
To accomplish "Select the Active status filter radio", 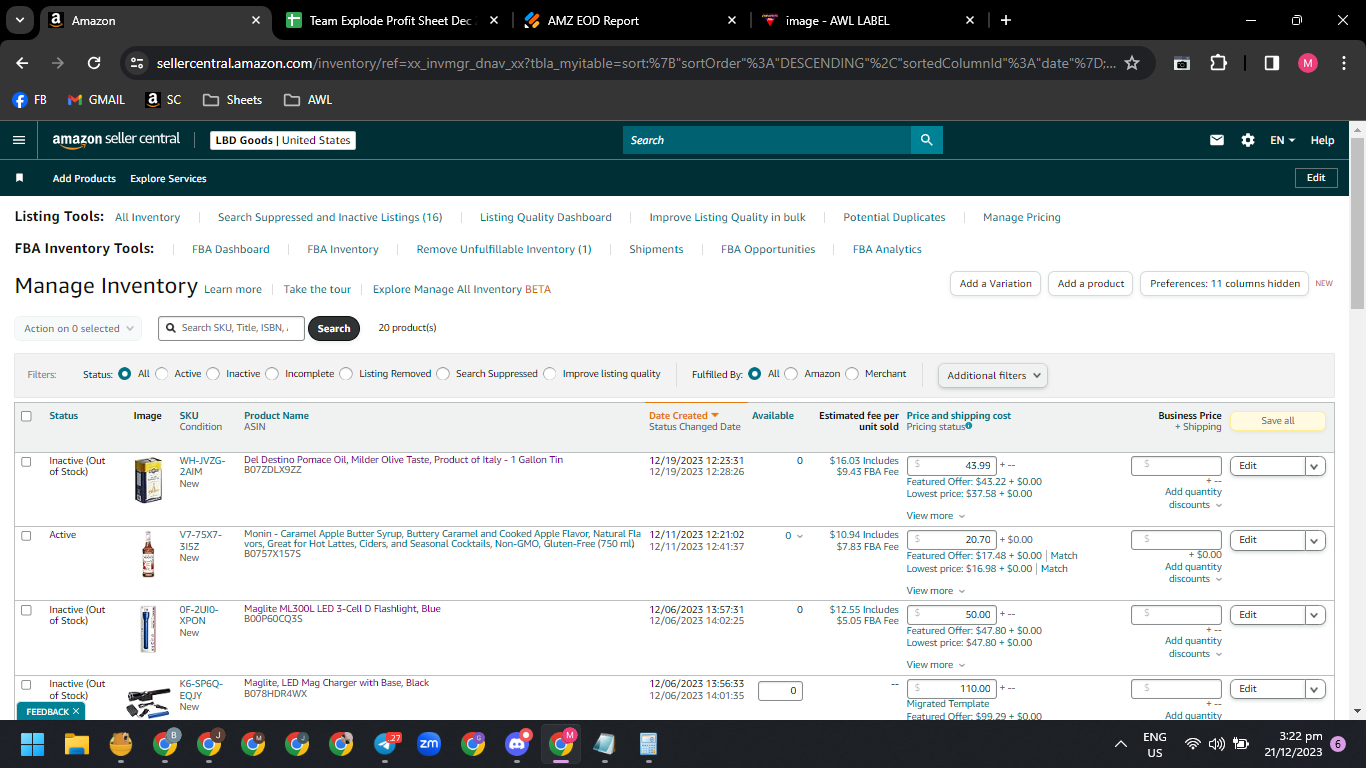I will tap(162, 374).
